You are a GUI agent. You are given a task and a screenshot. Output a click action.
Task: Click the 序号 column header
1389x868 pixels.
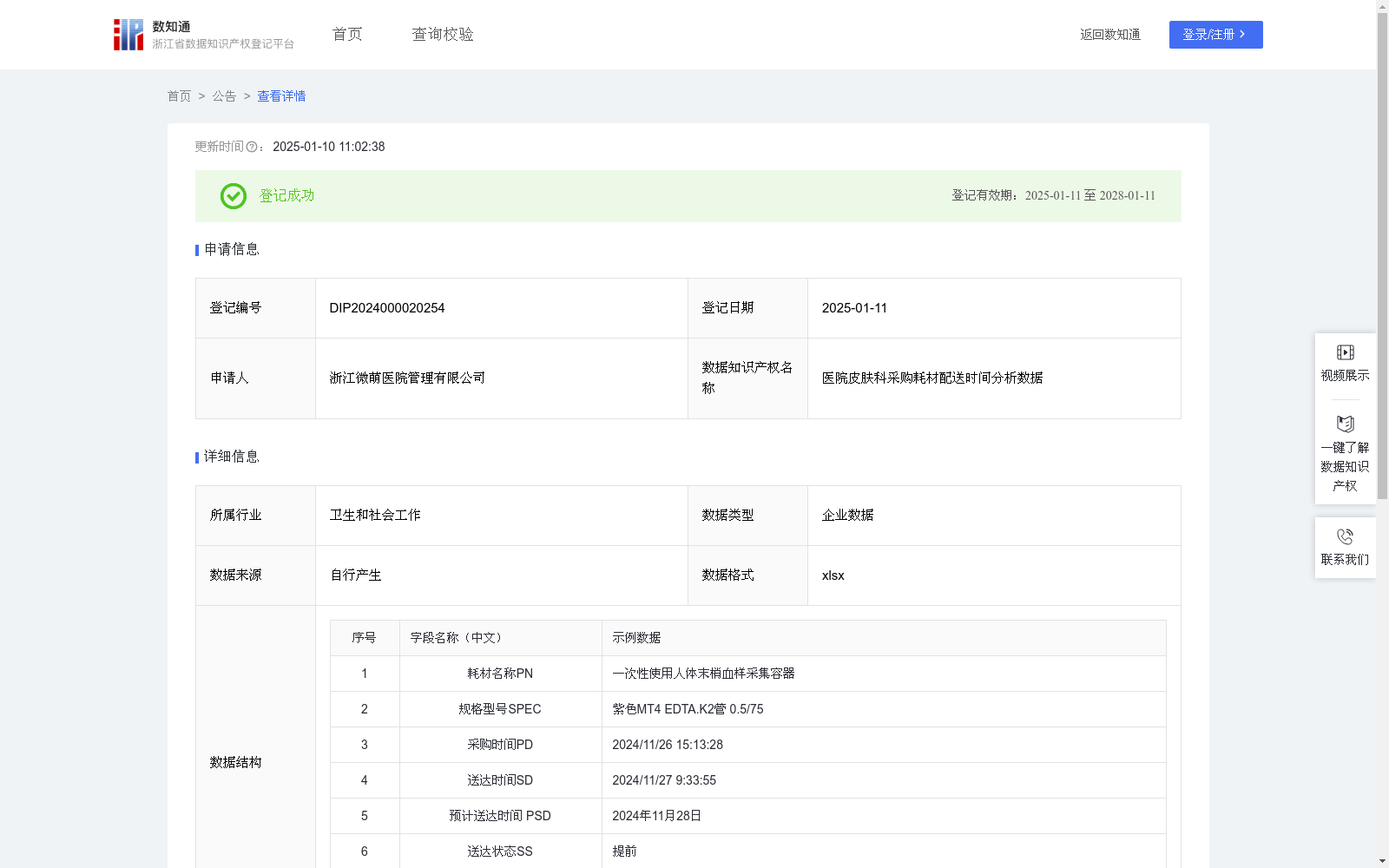364,638
